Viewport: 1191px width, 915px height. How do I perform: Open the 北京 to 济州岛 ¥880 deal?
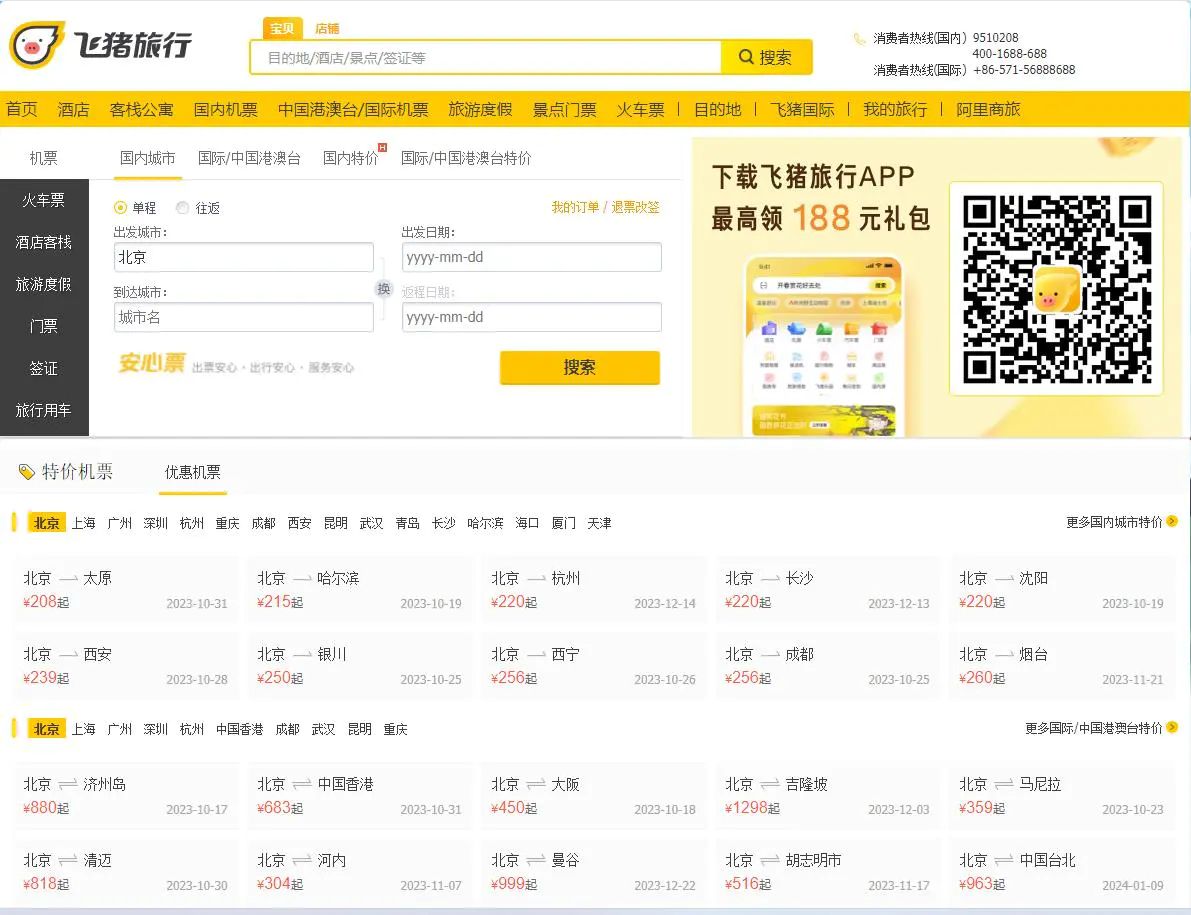(x=126, y=796)
